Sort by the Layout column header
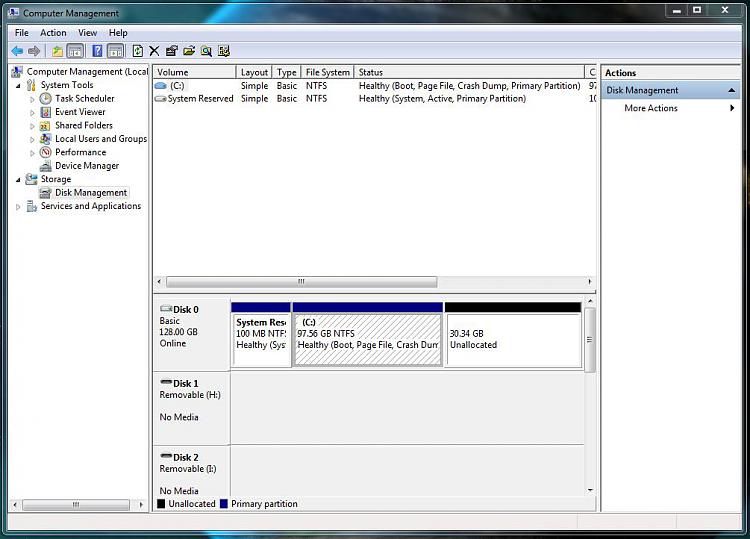750x539 pixels. click(254, 72)
